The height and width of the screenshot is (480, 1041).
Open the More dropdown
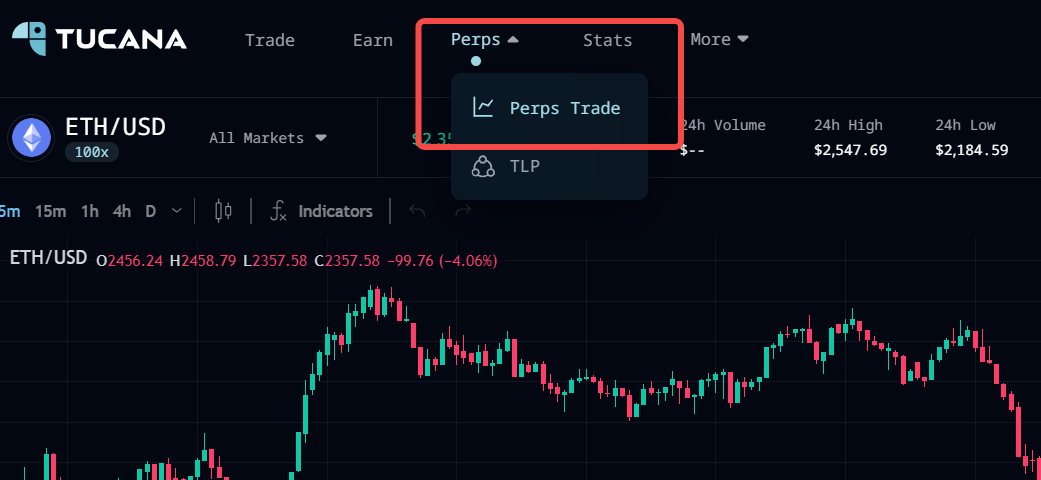(719, 40)
